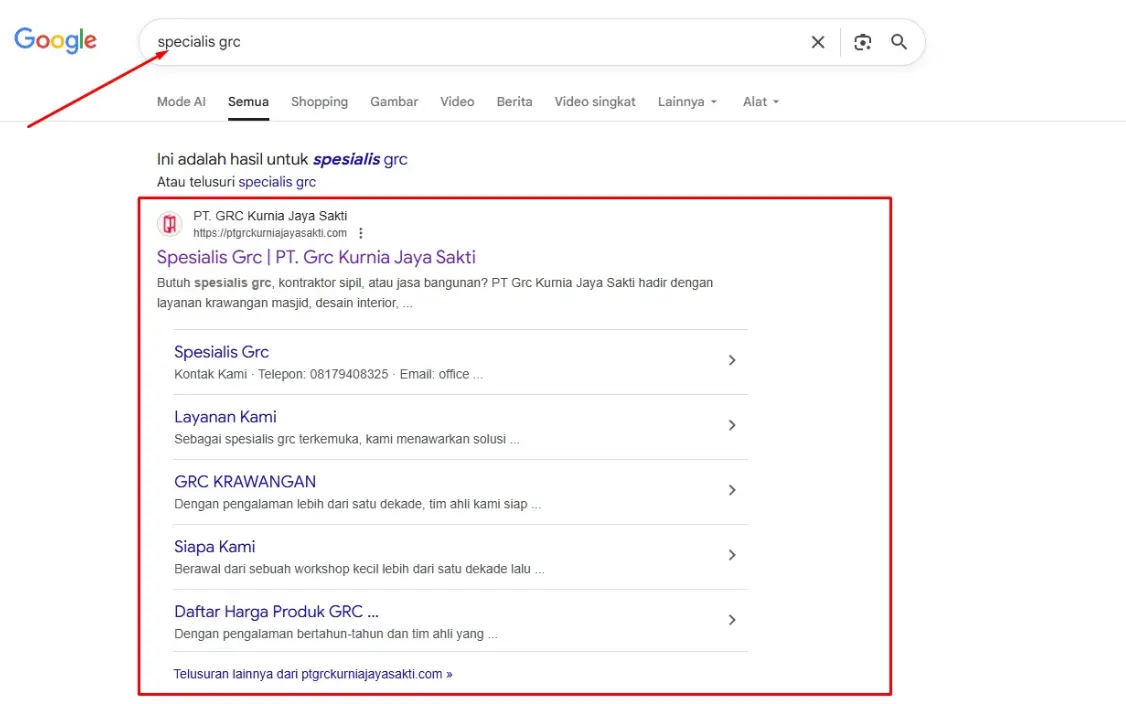Click chevron arrow next to Spesialis Grc

tap(732, 360)
